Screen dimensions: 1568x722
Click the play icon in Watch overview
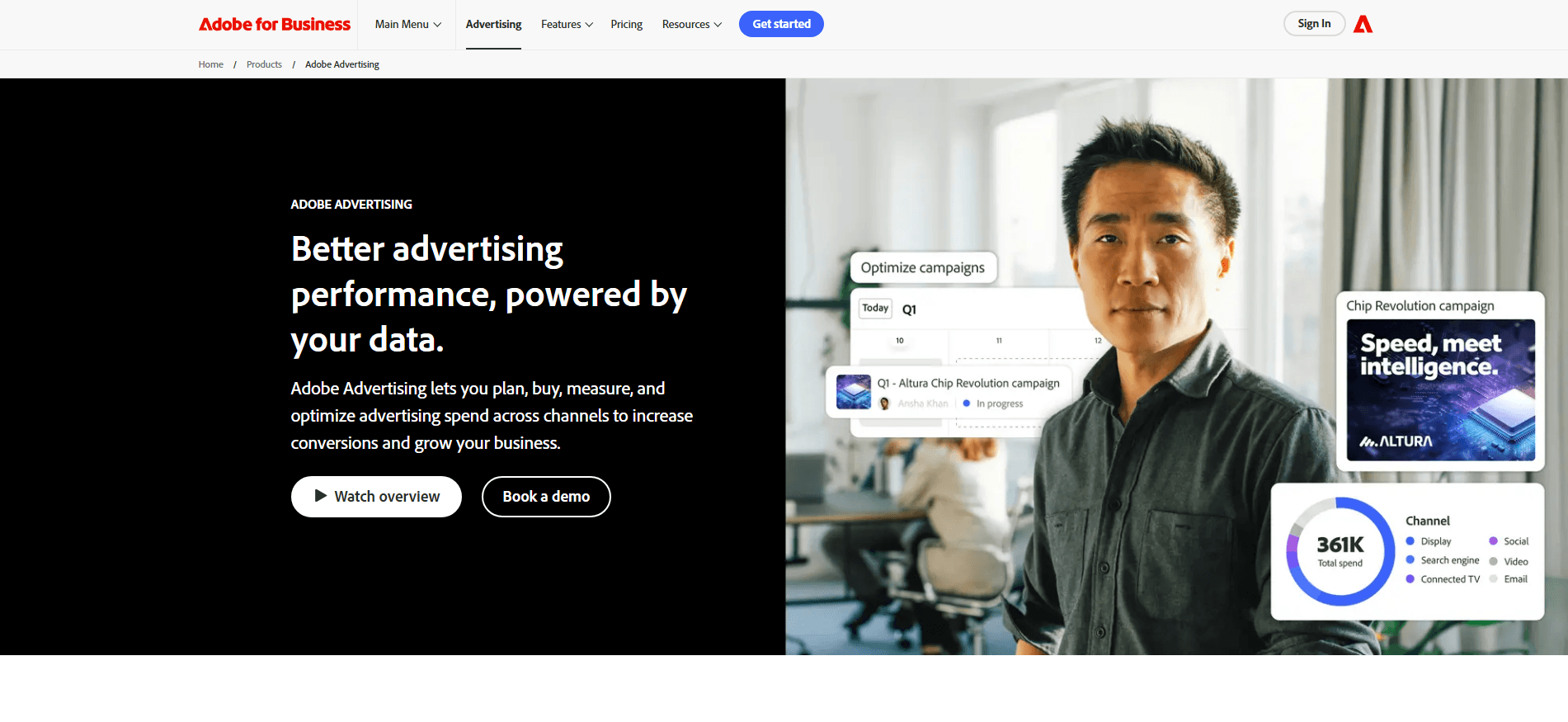(x=320, y=496)
